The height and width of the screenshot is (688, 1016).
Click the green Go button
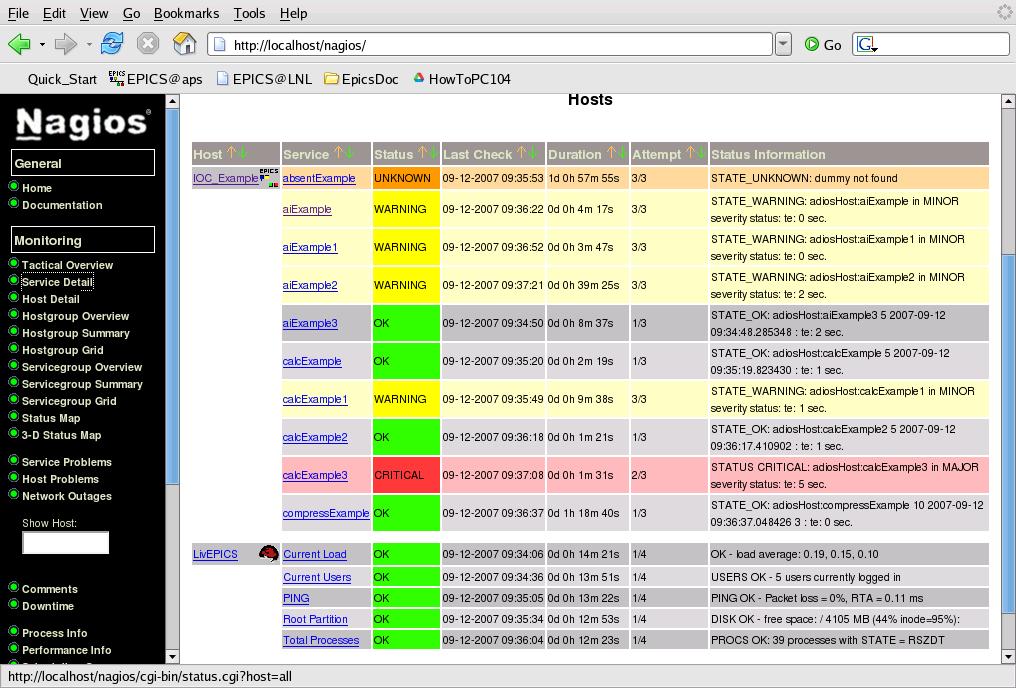[822, 45]
